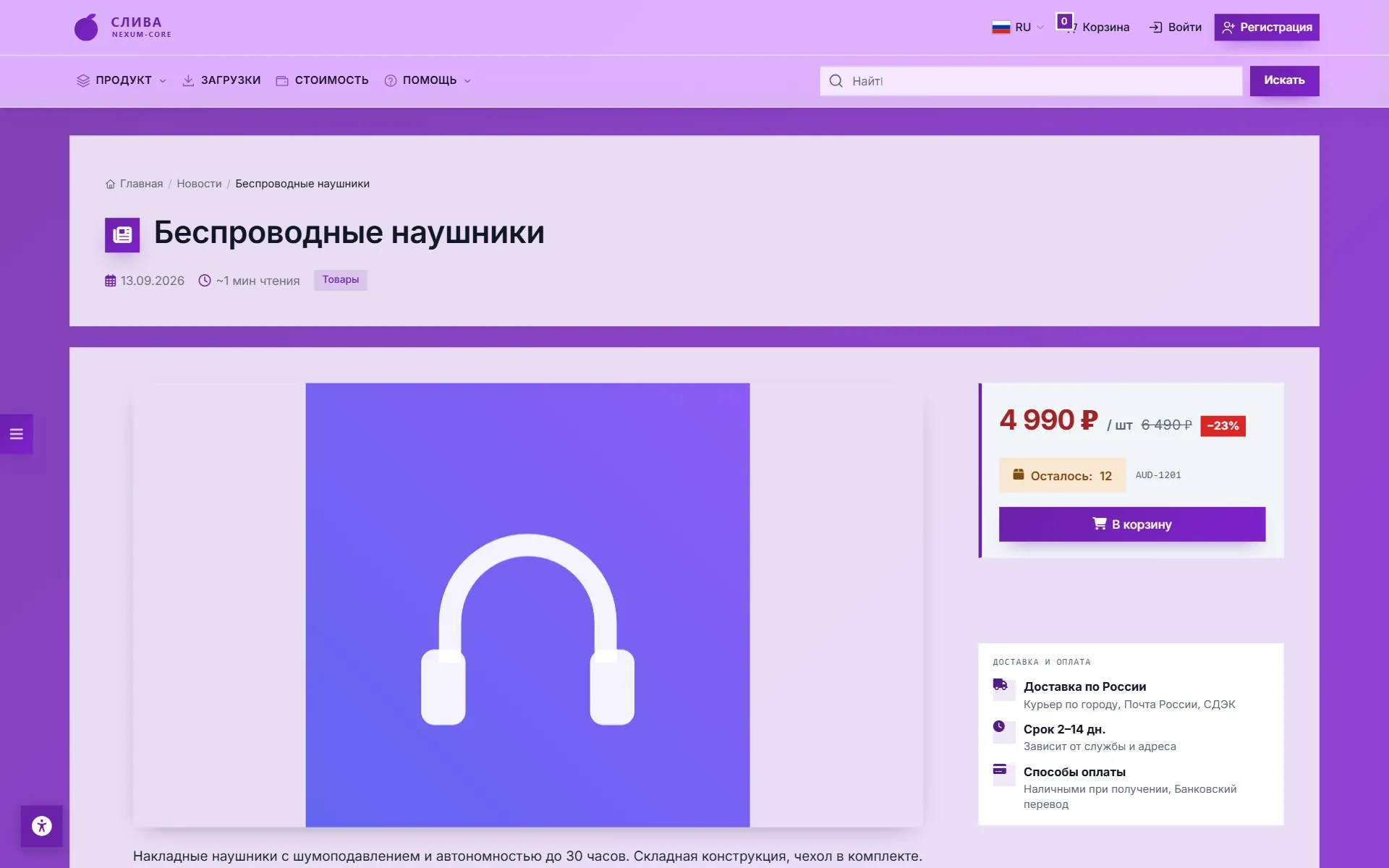Click the credit card payment icon
Viewport: 1389px width, 868px height.
pos(1000,769)
